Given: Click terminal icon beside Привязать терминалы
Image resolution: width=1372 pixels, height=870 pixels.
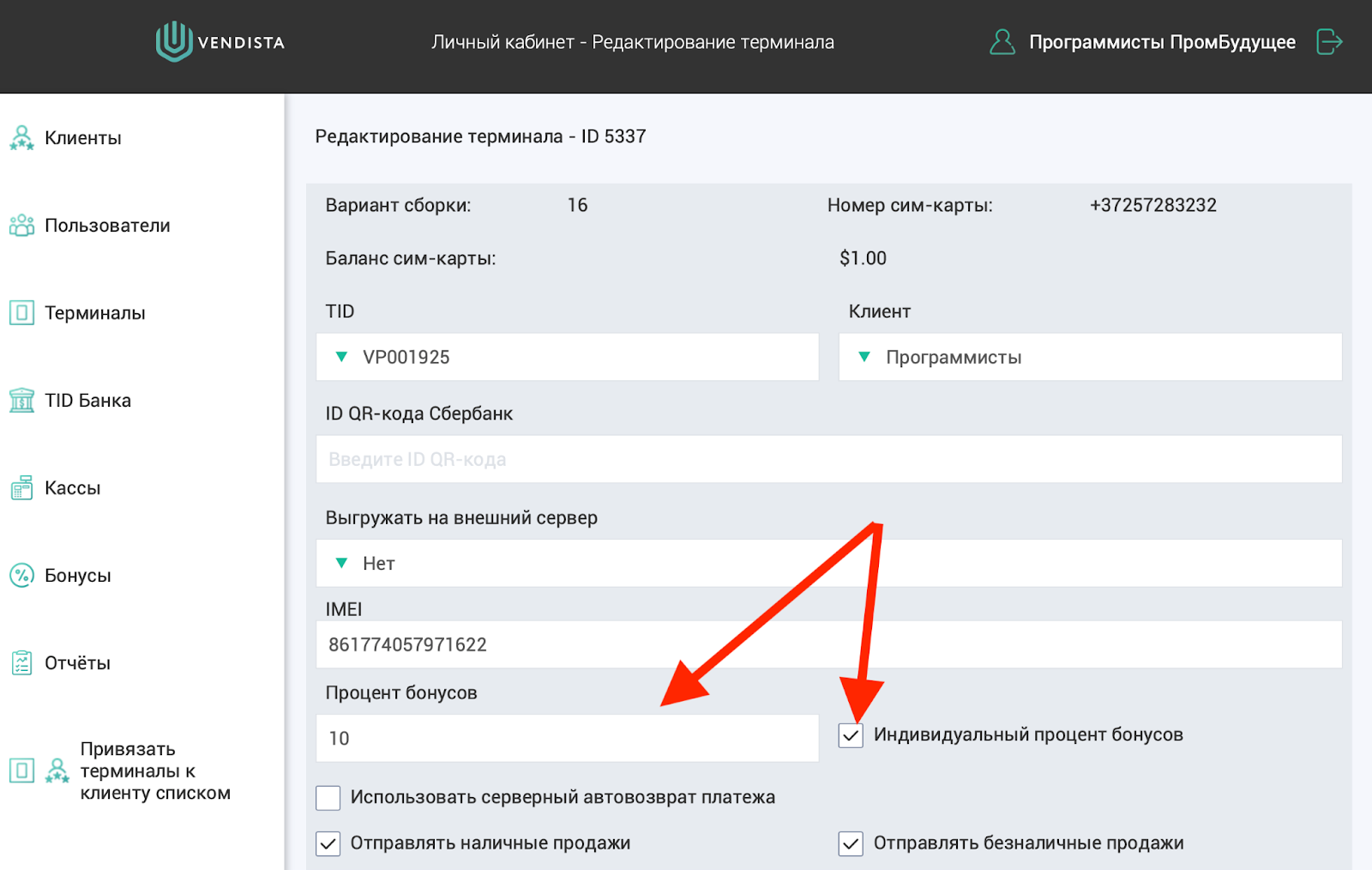Looking at the screenshot, I should tap(21, 770).
